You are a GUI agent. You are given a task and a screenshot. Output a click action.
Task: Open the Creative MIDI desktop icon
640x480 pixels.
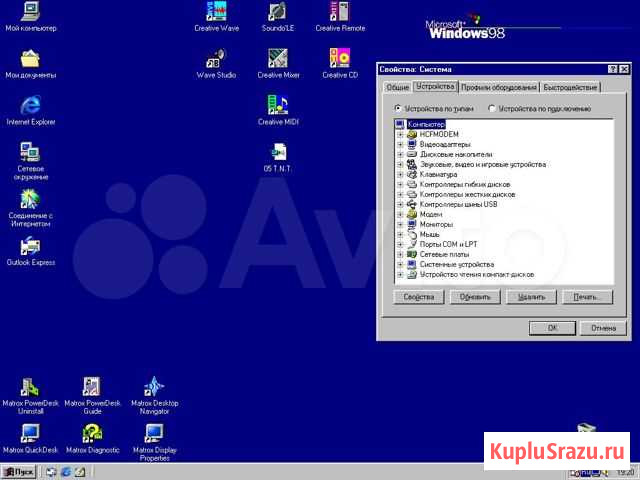tap(278, 110)
